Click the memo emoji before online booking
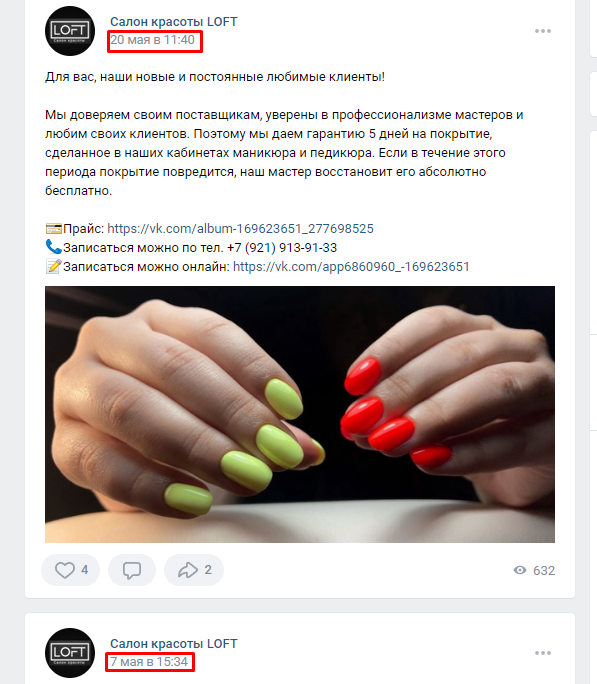 coord(54,267)
